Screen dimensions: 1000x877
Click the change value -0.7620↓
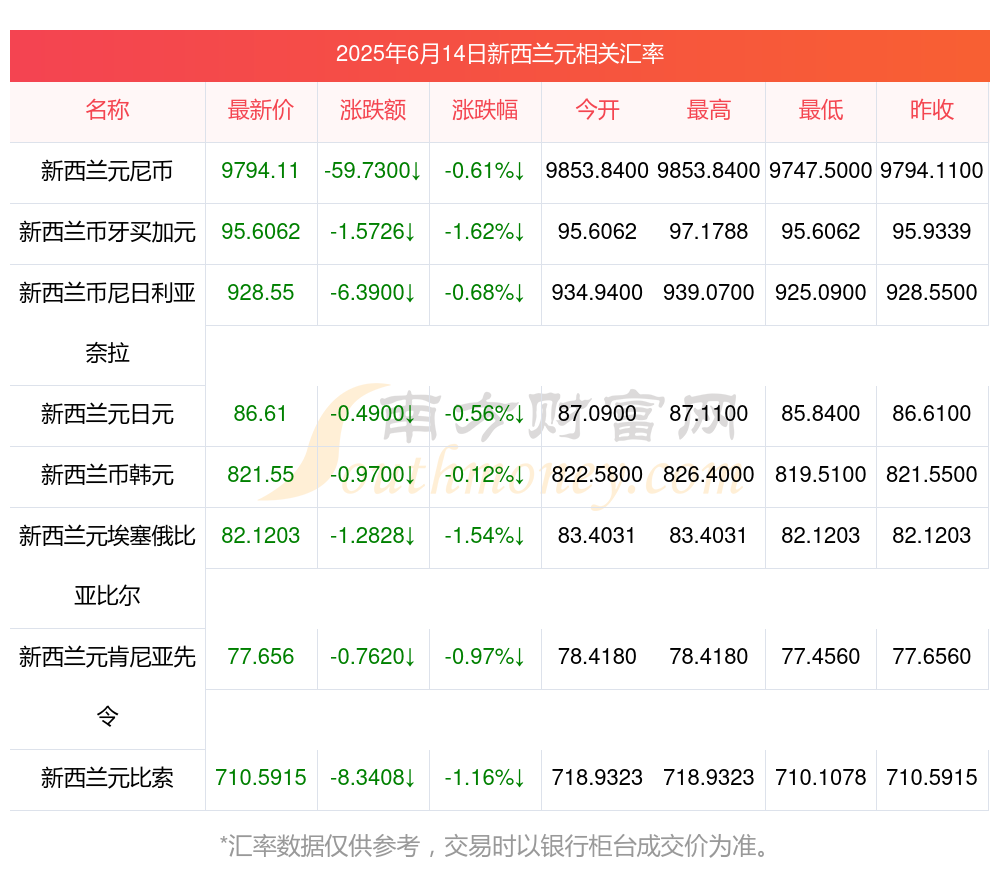coord(372,656)
